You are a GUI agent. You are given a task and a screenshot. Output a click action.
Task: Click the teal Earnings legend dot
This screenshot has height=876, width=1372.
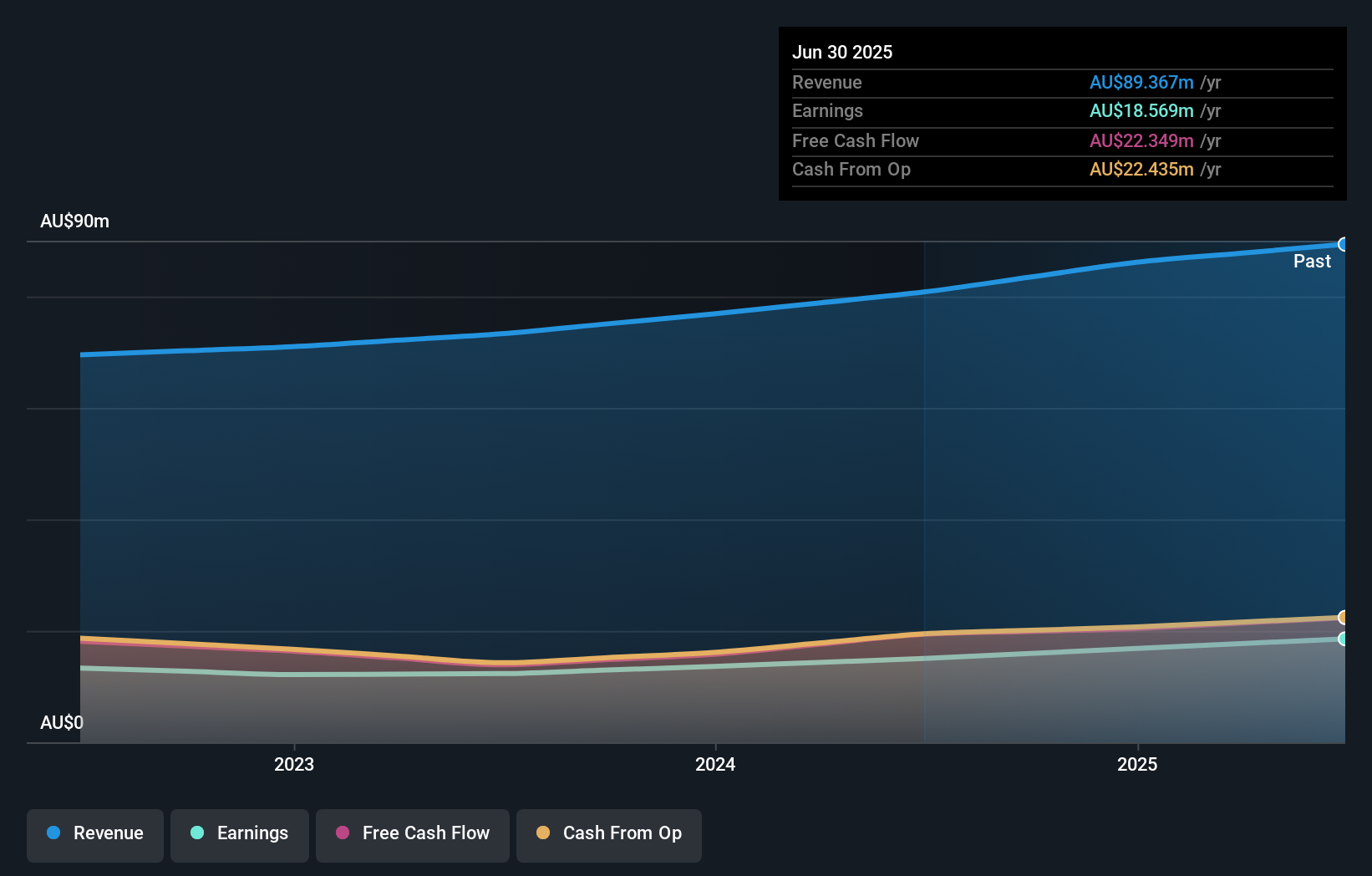click(197, 833)
